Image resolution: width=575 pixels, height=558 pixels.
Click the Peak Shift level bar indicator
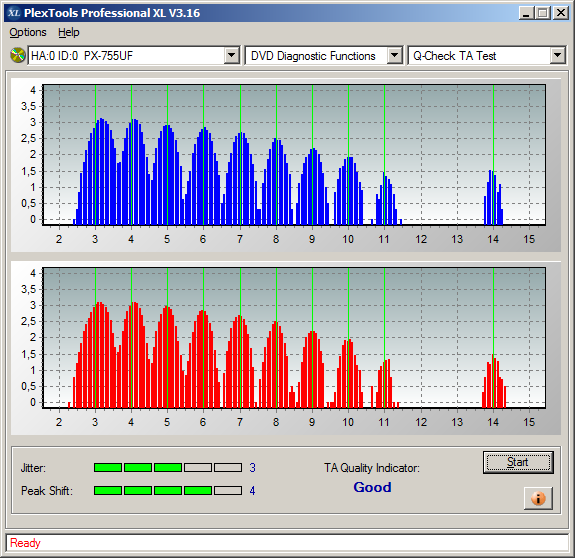[x=168, y=491]
